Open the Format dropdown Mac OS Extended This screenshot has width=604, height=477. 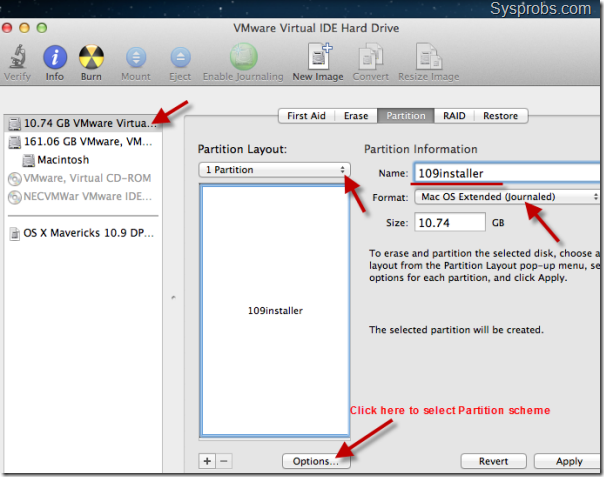(507, 197)
